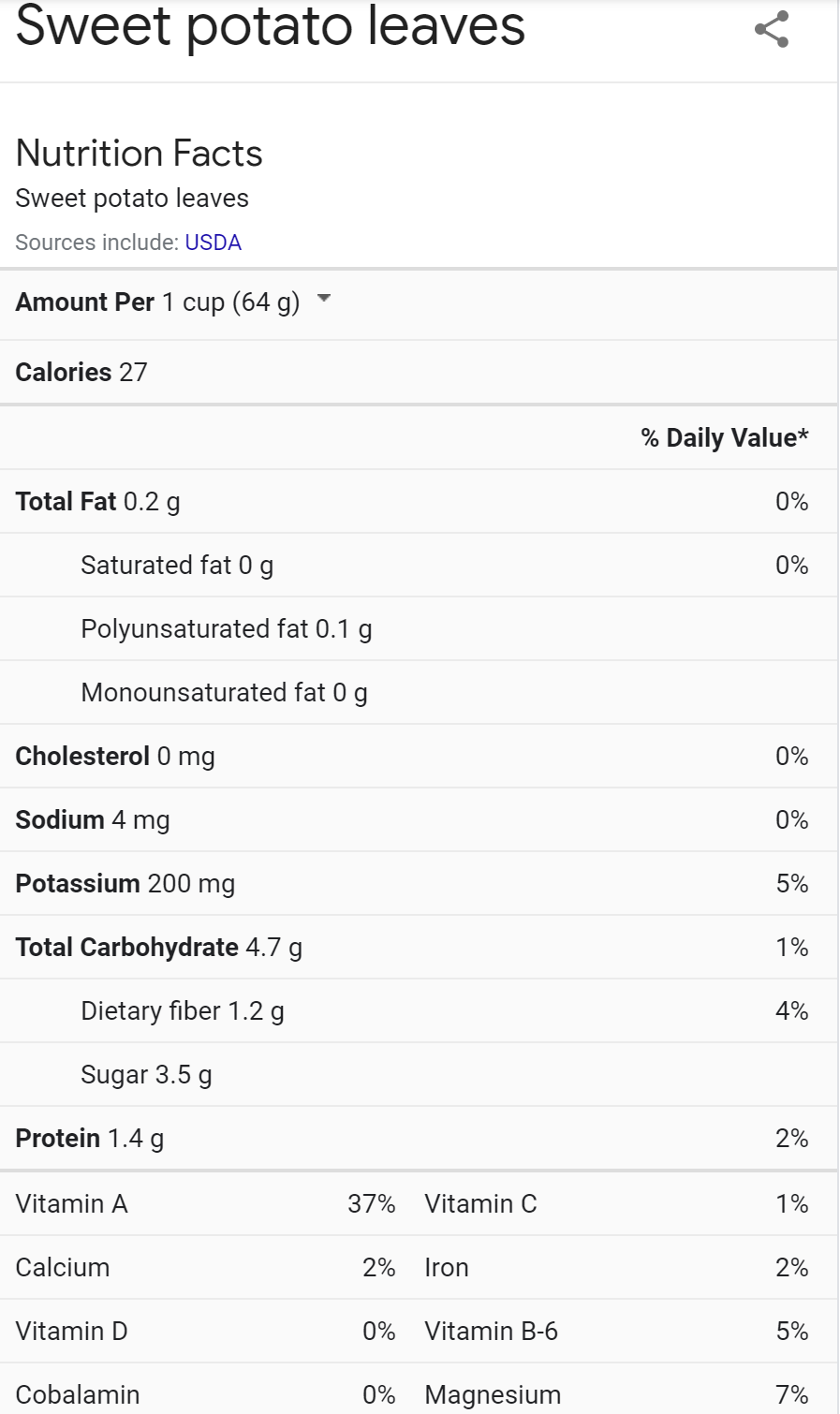Click the Sodium 4 mg row
This screenshot has height=1414, width=840.
(93, 820)
